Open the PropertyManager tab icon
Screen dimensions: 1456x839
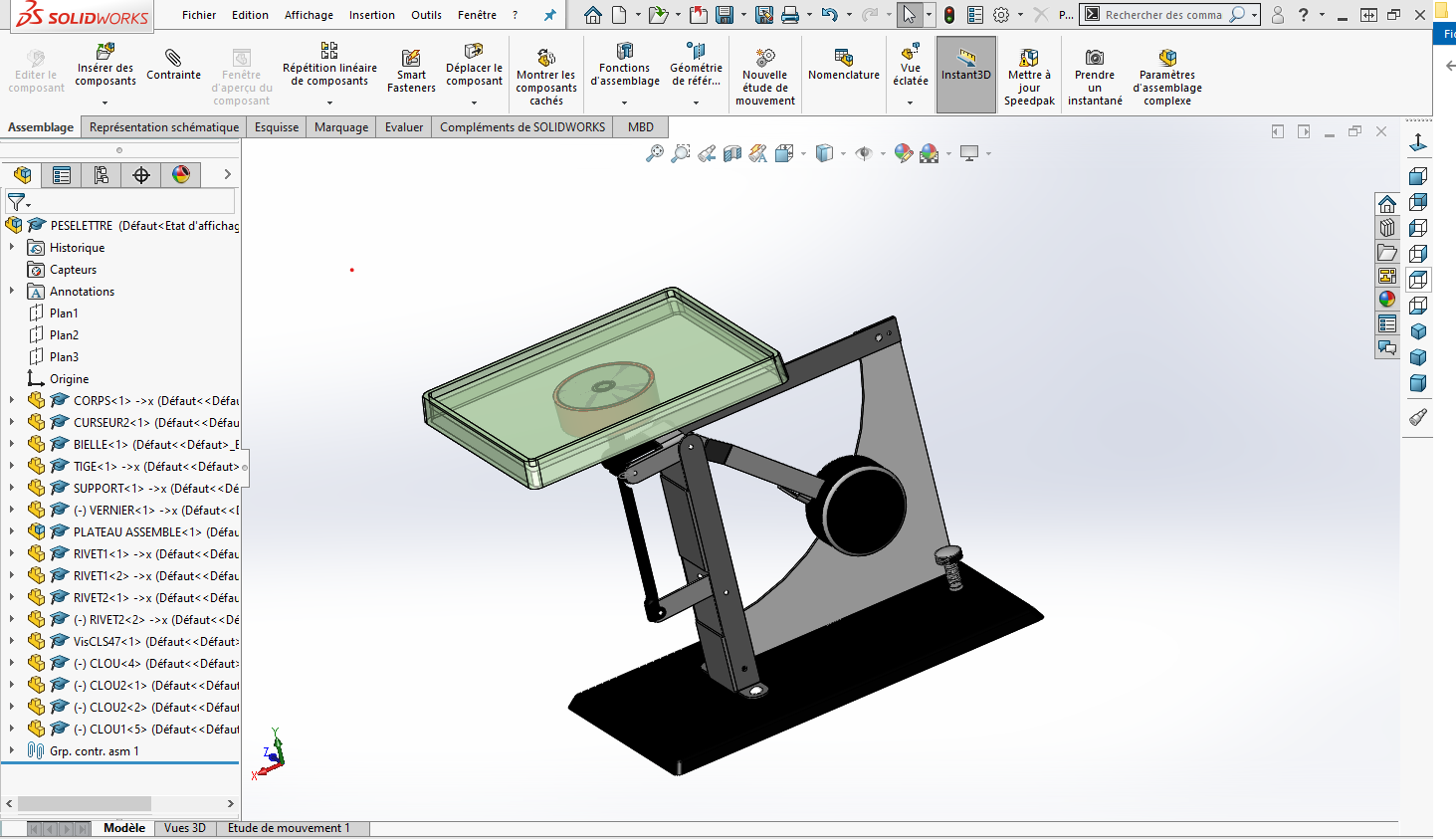pos(62,175)
